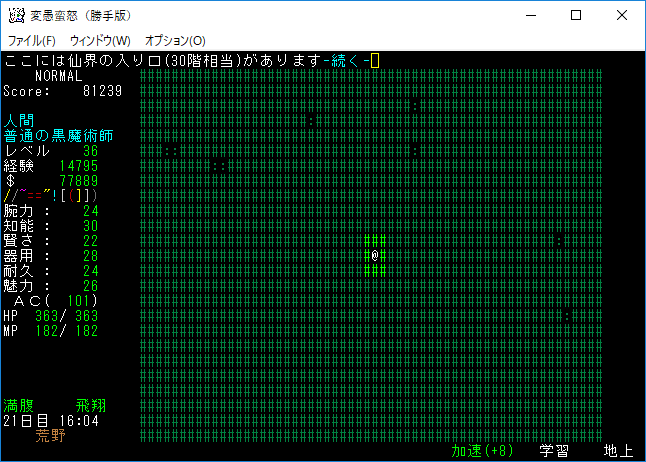The height and width of the screenshot is (462, 646).
Task: Open the ウィンドウ(W) menu
Action: pos(100,40)
